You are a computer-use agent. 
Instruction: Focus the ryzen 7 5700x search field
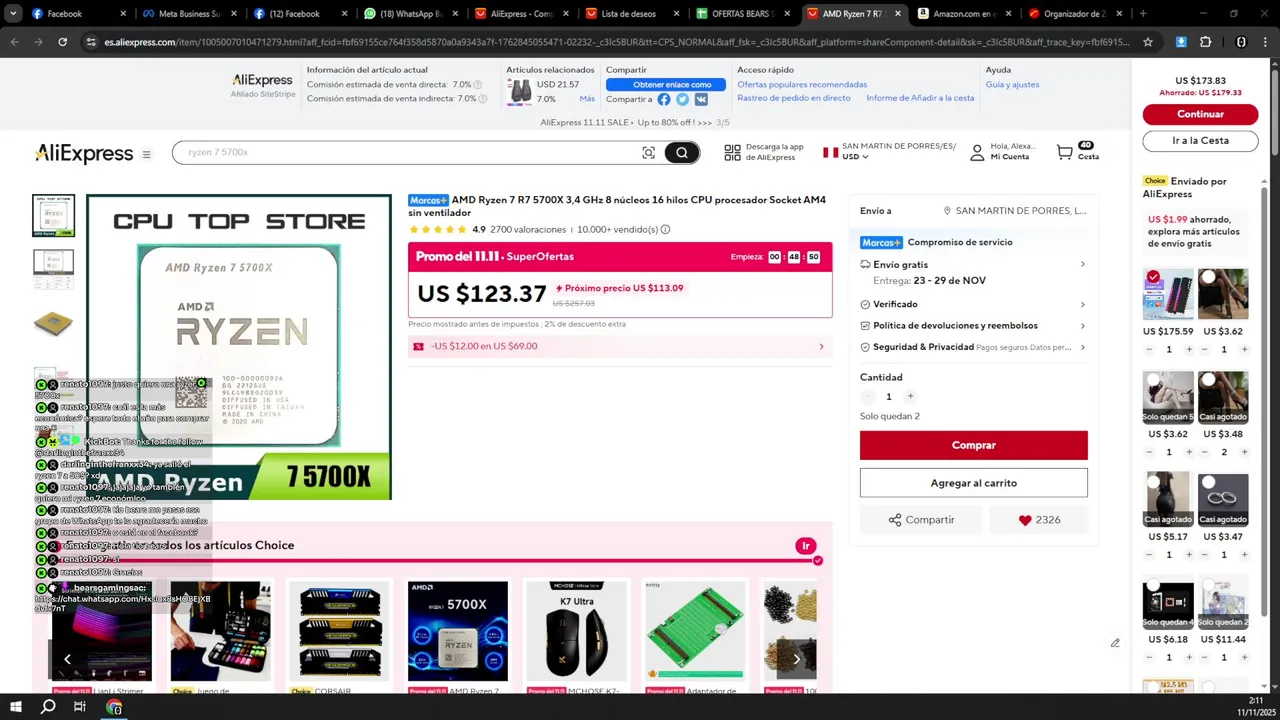[410, 153]
